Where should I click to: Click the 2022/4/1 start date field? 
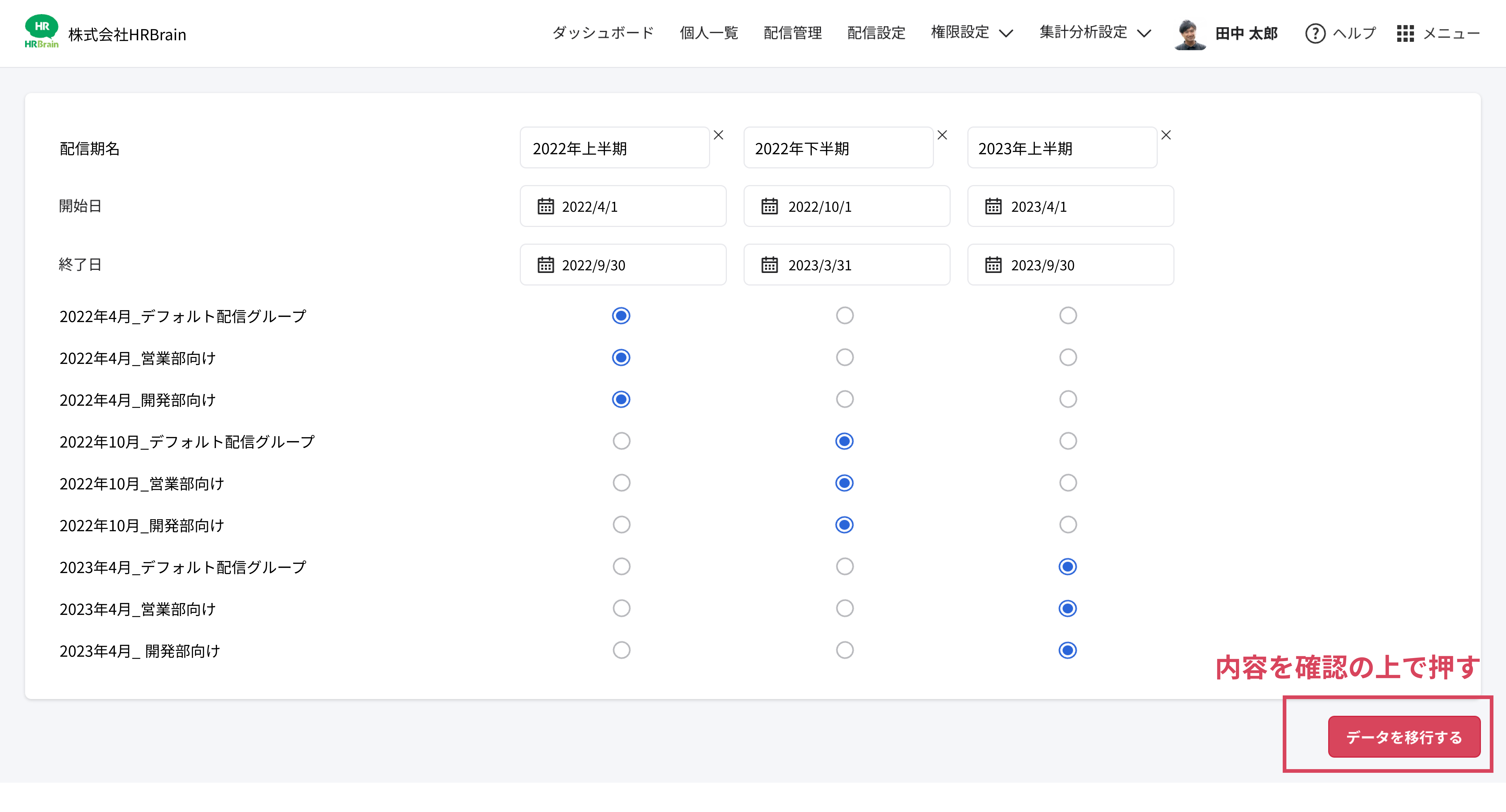click(623, 206)
